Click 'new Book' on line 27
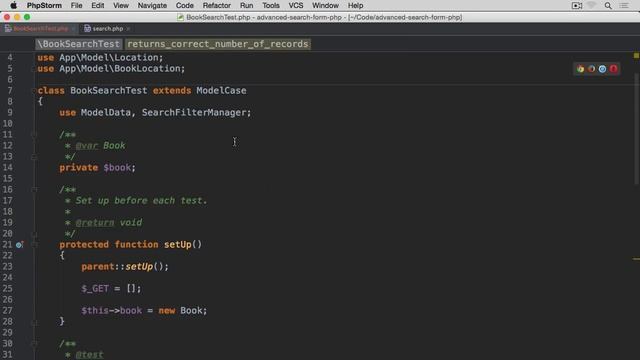 click(x=180, y=311)
